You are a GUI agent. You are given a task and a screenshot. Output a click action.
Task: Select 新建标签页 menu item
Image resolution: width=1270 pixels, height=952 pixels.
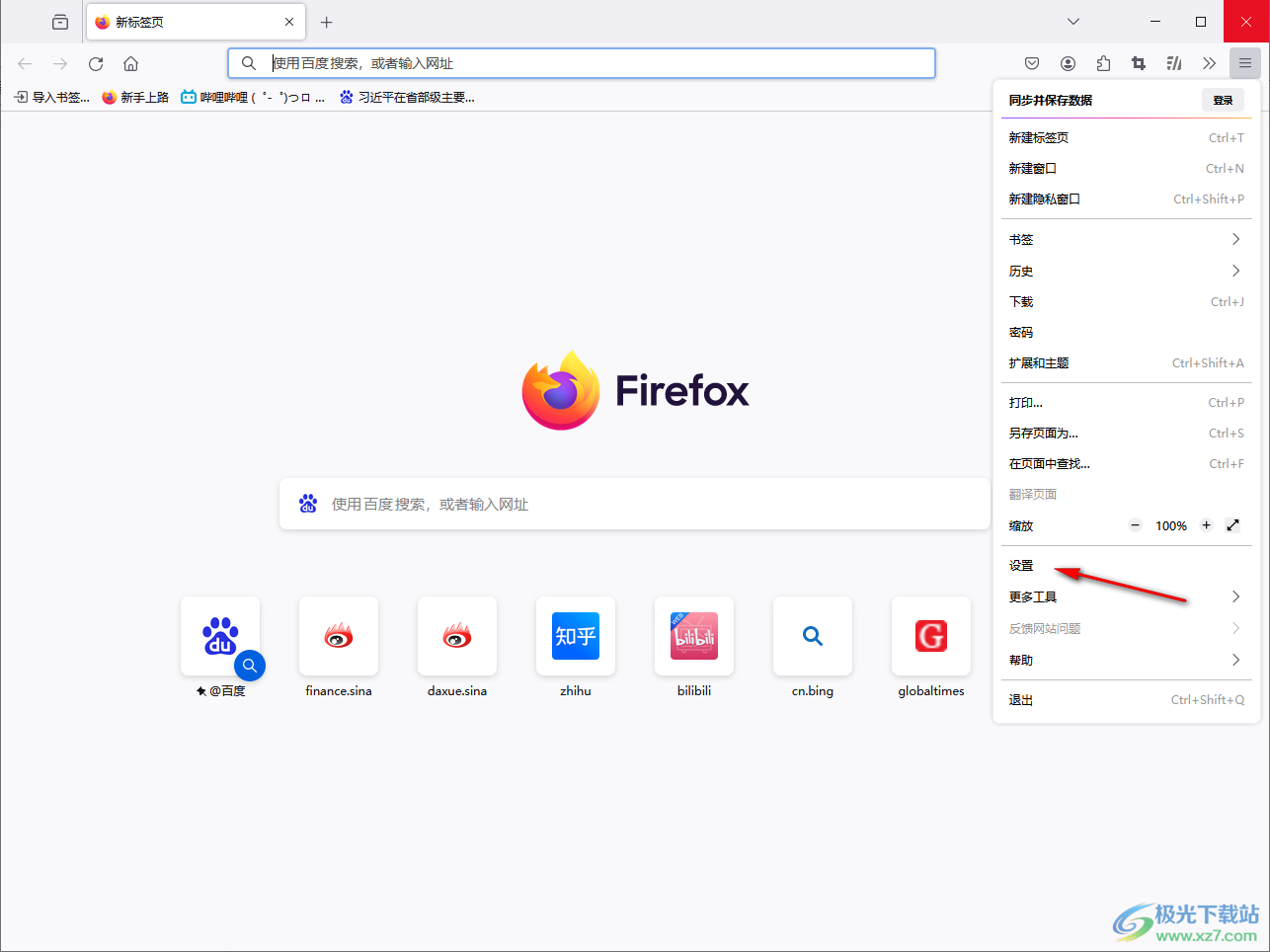1126,137
